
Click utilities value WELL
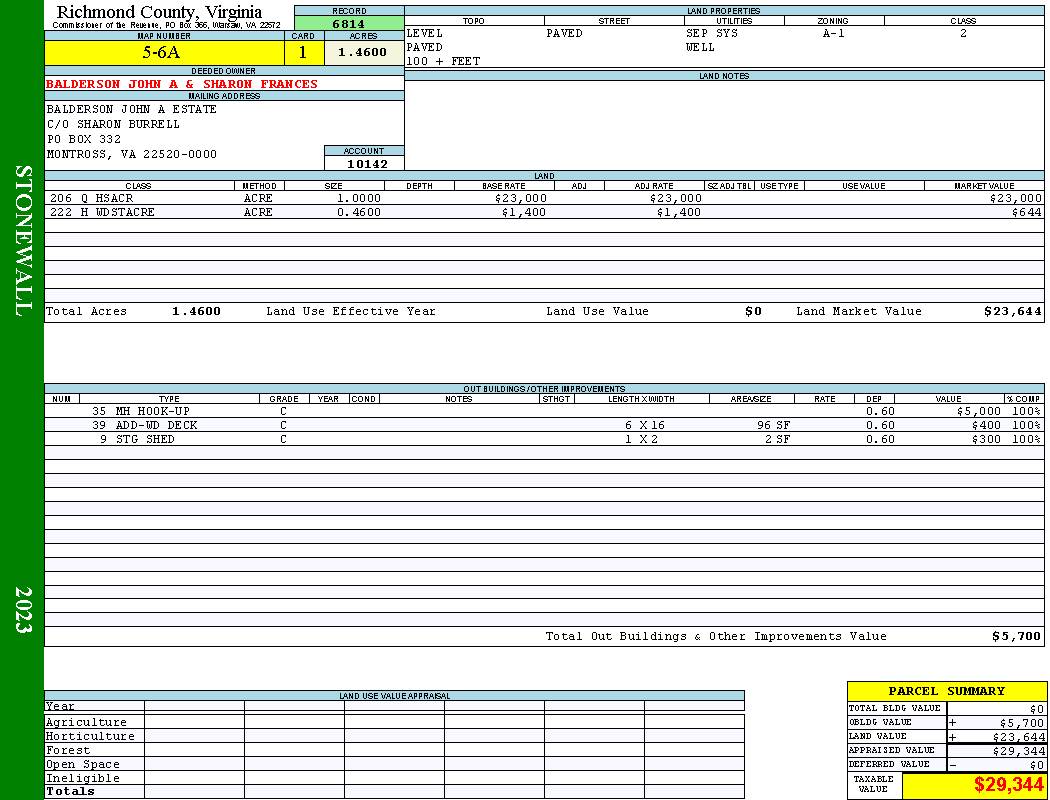click(x=700, y=47)
